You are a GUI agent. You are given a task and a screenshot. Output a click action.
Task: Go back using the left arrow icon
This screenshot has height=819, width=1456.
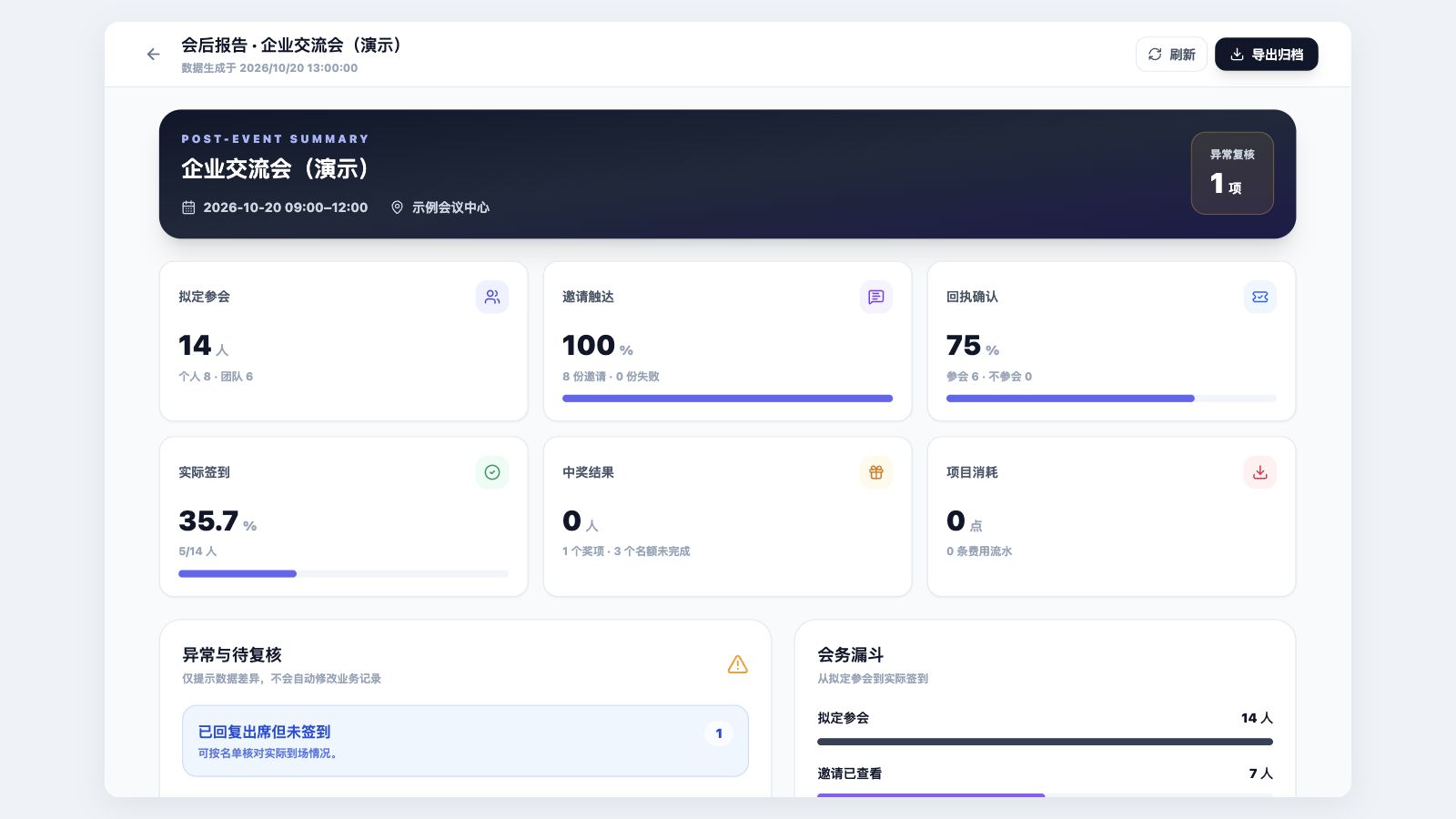(153, 55)
